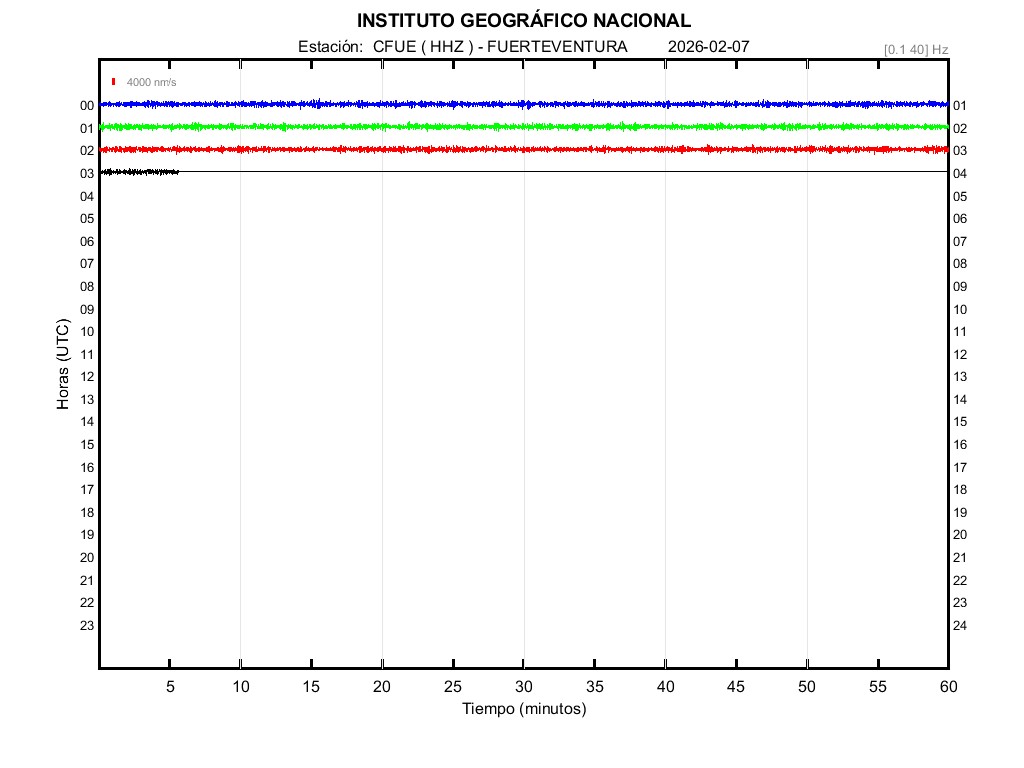This screenshot has width=1024, height=768.
Task: Click hour 23 on the left axis
Action: coord(87,626)
